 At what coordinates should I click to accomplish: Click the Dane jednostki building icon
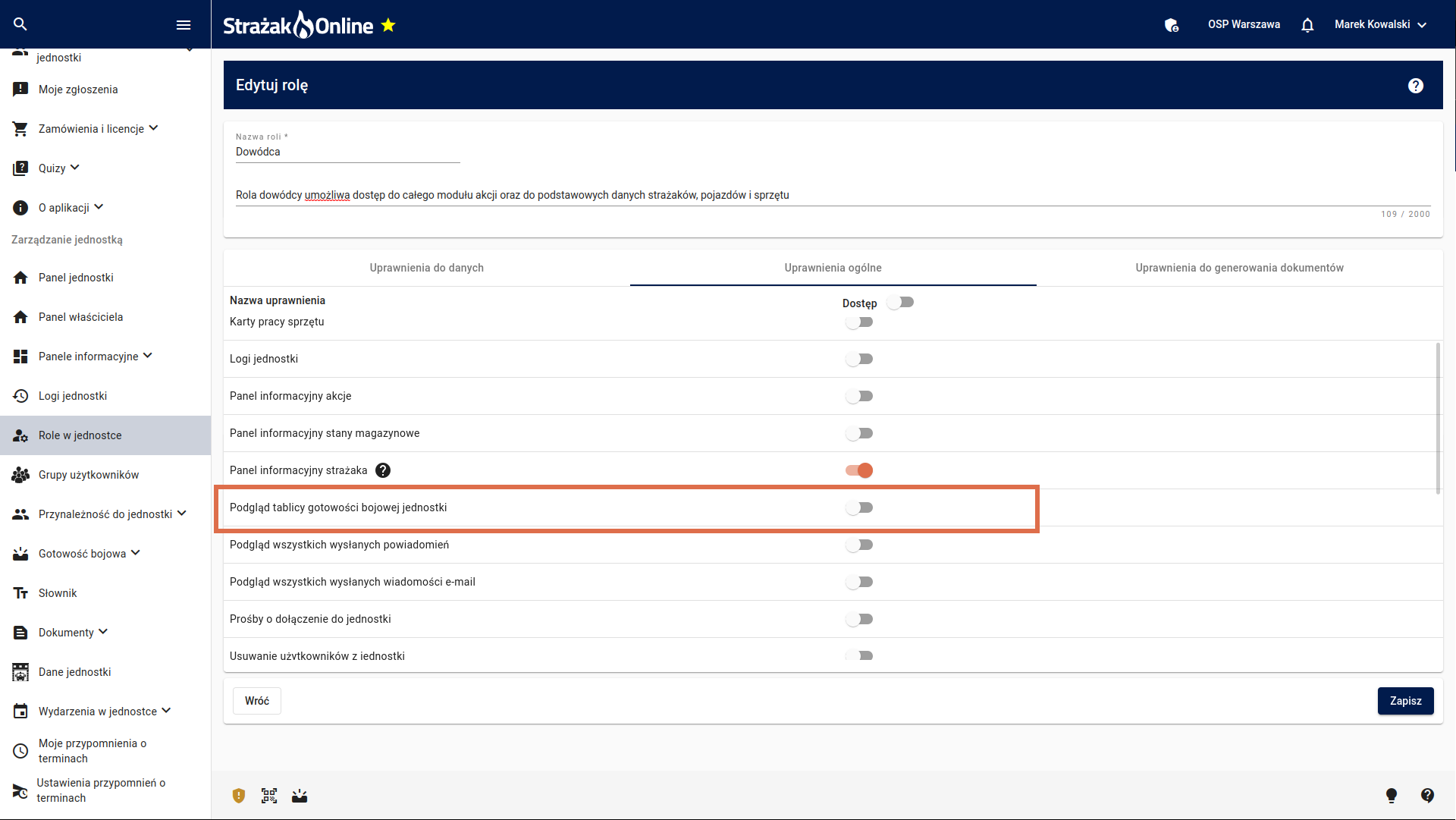pyautogui.click(x=20, y=672)
